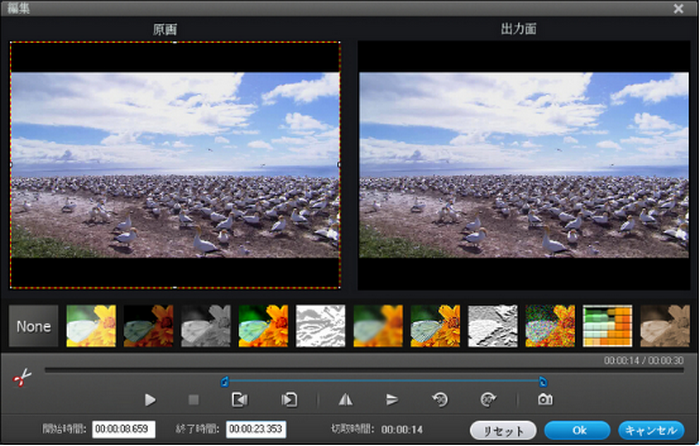
Task: Rotate video 90 degrees clockwise
Action: 488,400
